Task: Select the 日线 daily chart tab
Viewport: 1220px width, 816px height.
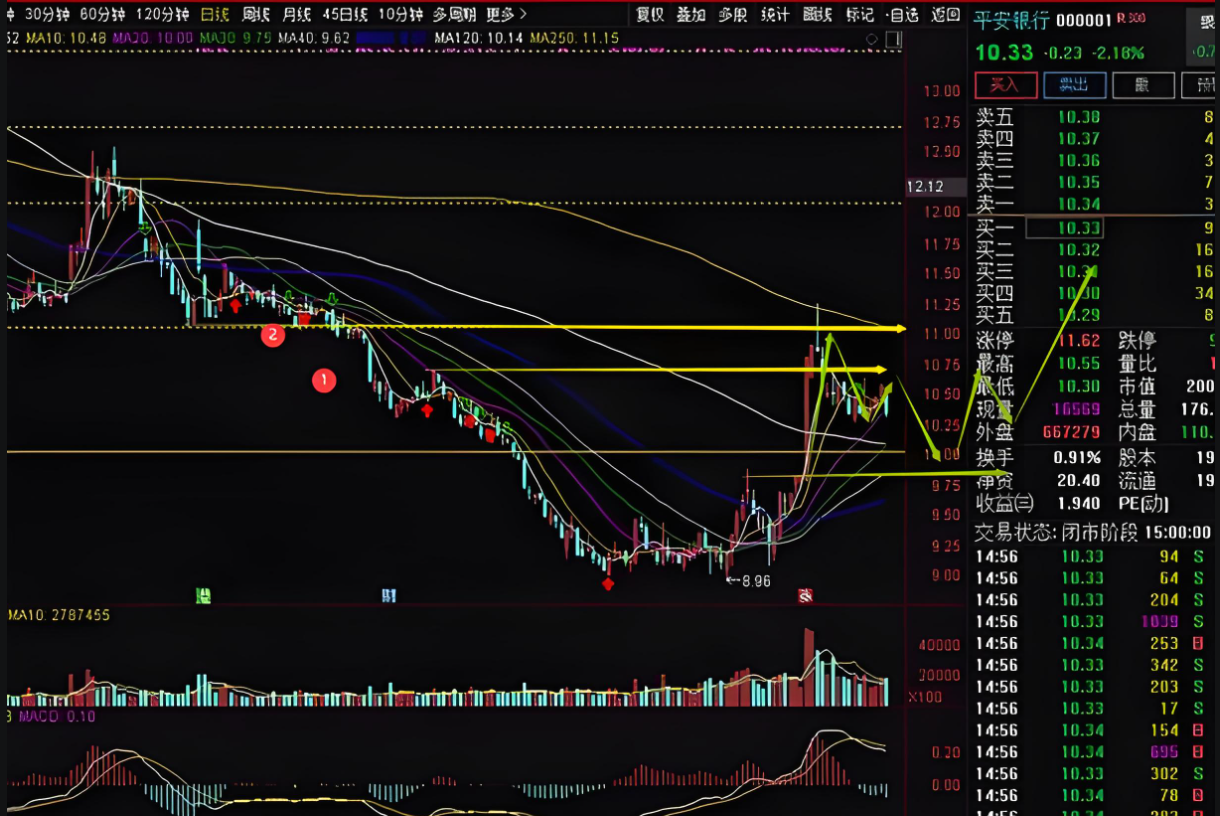Action: (214, 14)
